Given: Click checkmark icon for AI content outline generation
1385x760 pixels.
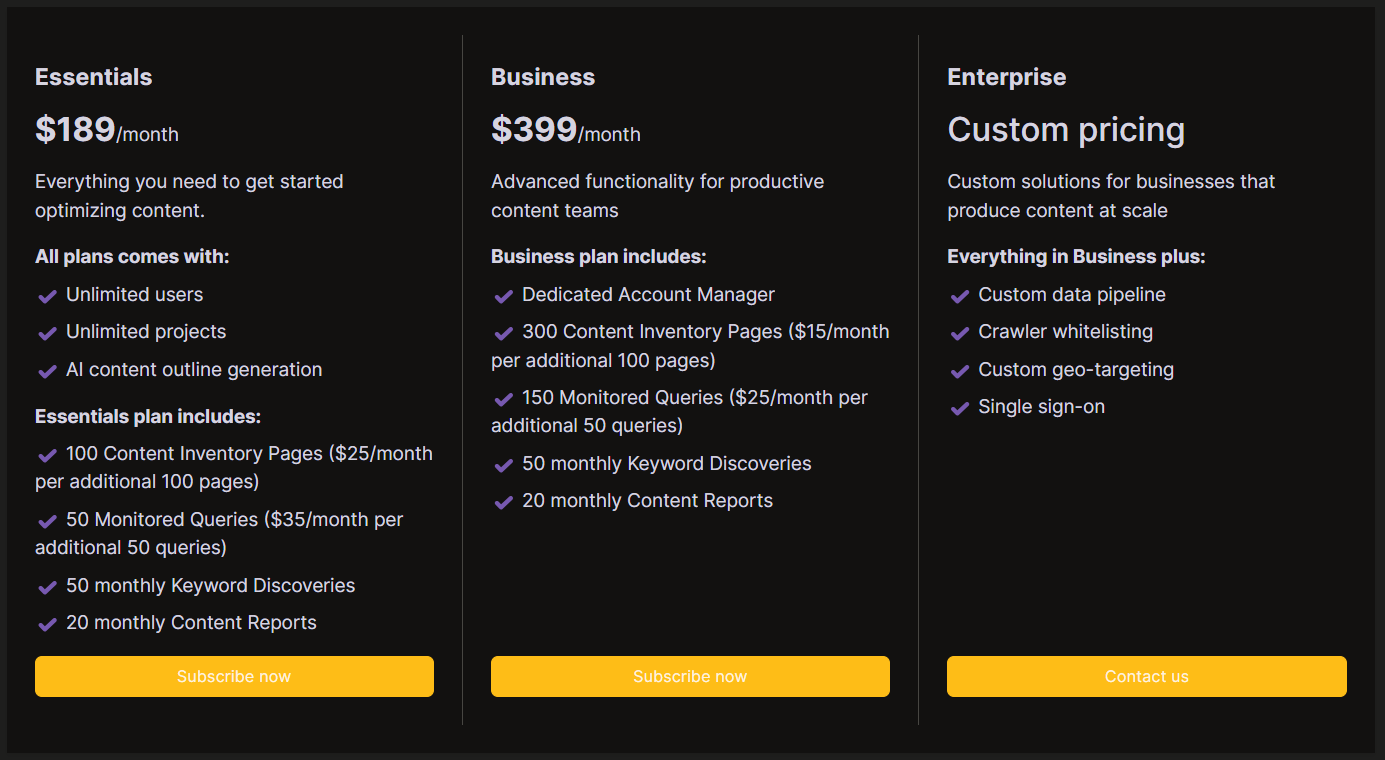Looking at the screenshot, I should tap(47, 371).
